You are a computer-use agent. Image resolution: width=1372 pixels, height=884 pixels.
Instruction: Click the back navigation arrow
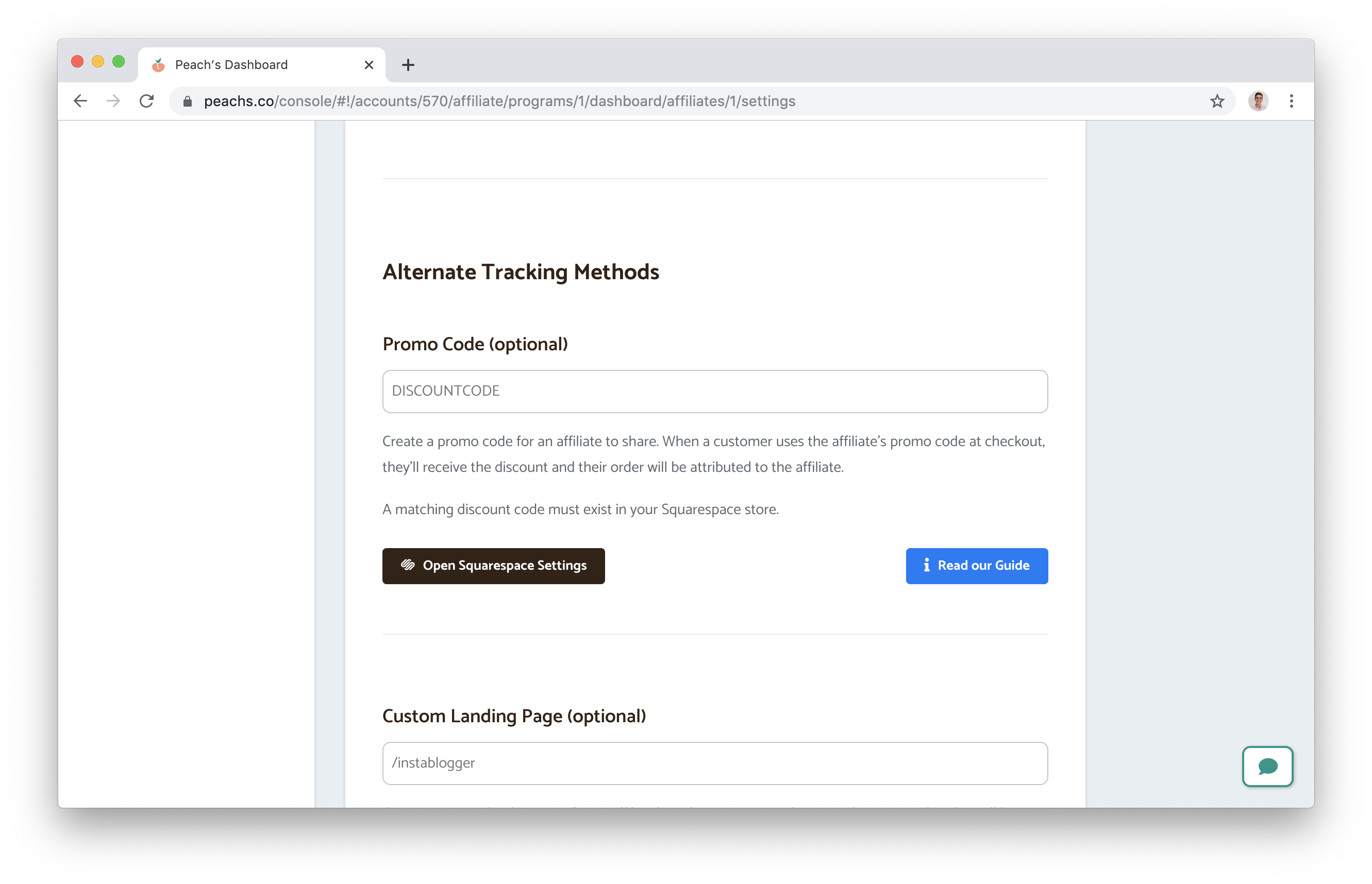tap(80, 101)
